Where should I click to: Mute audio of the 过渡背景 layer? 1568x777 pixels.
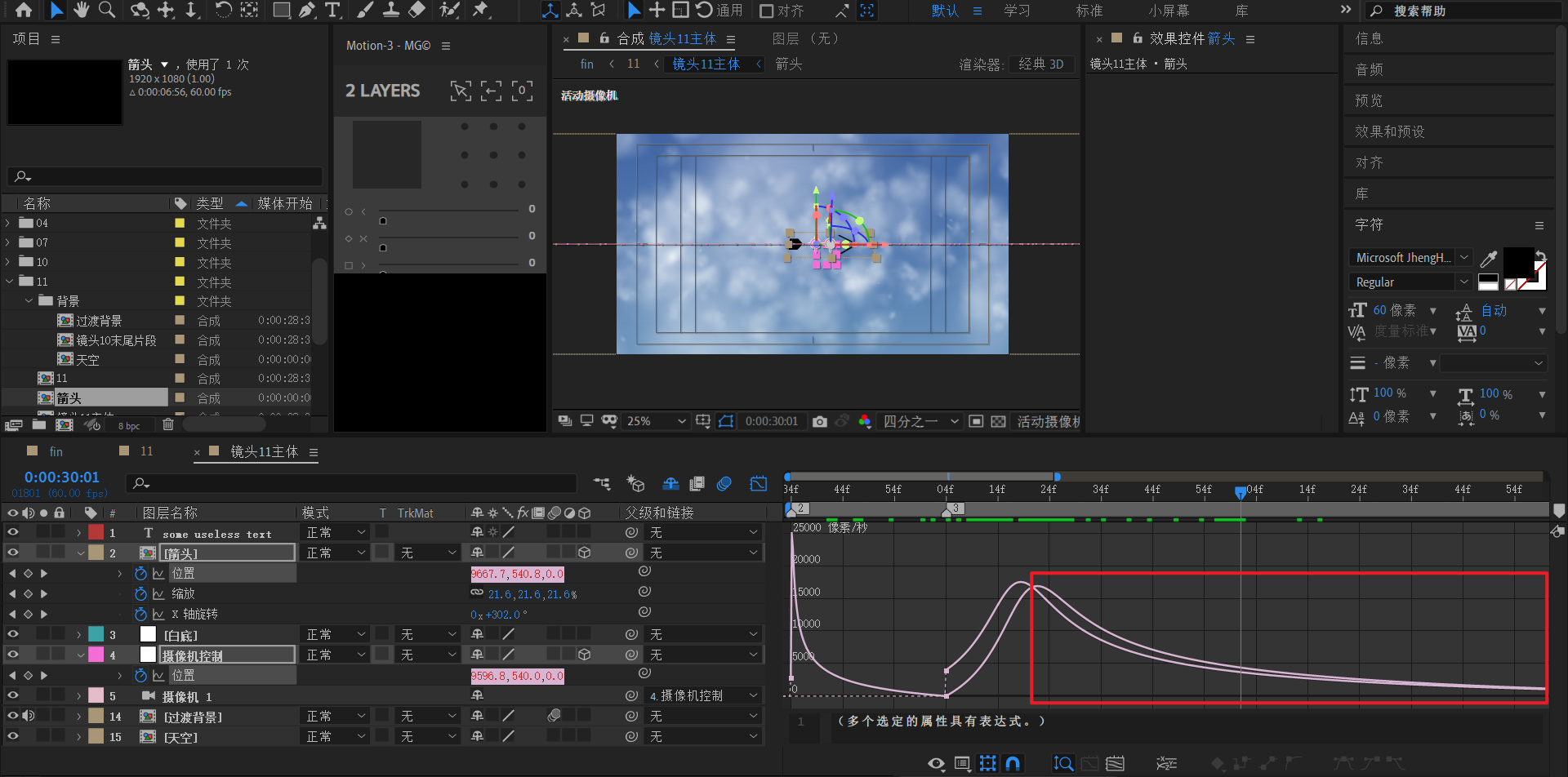coord(29,716)
